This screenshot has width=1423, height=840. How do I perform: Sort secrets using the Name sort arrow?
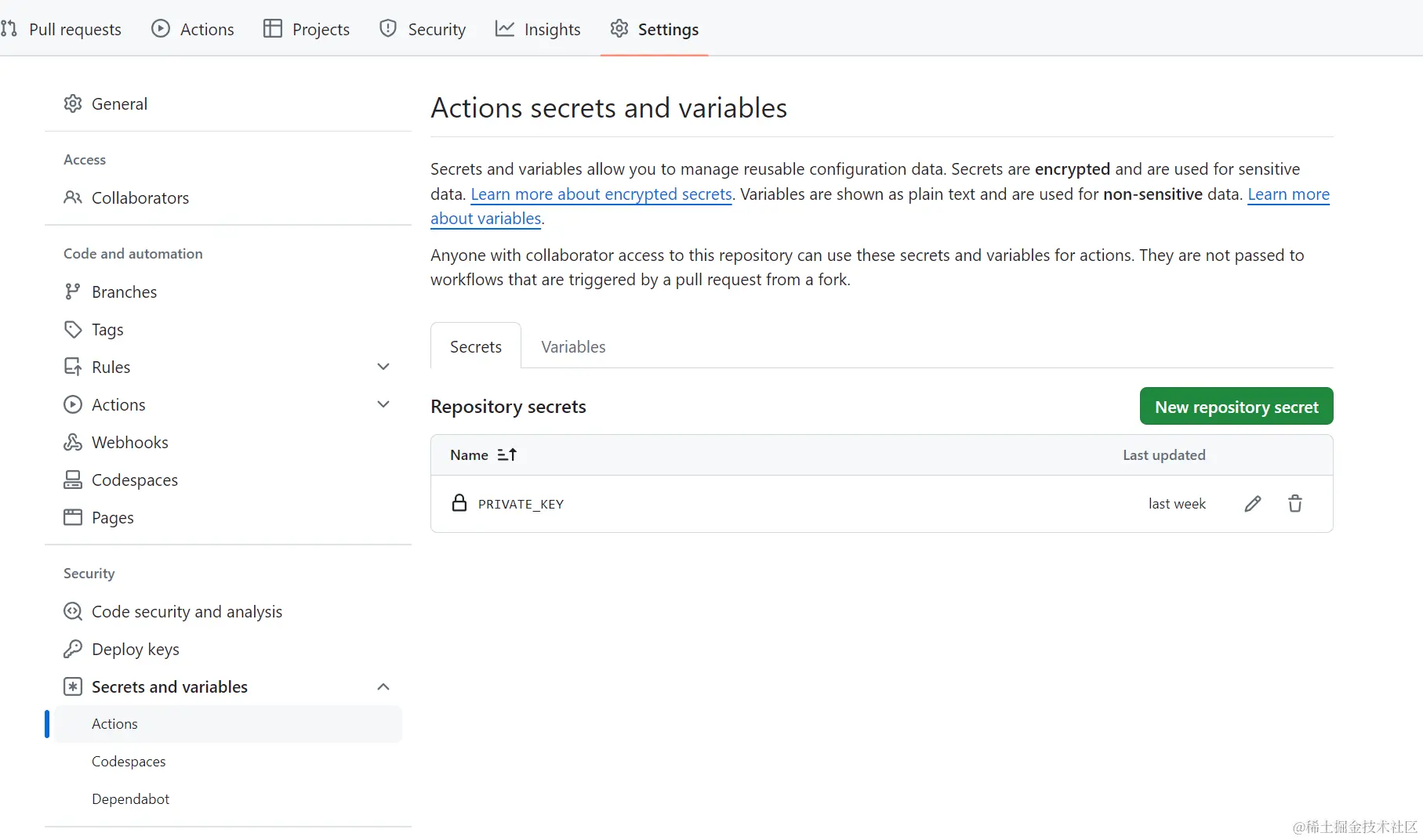tap(507, 455)
